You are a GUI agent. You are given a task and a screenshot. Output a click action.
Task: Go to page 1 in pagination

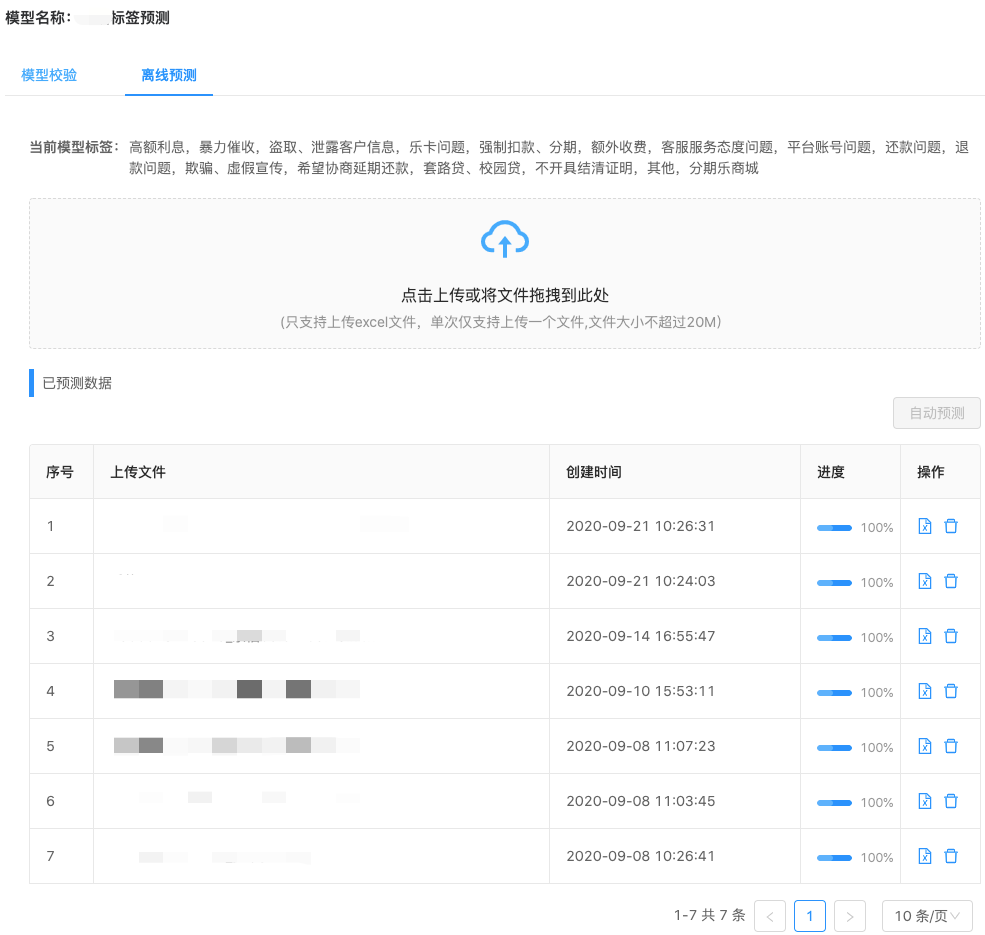click(809, 916)
